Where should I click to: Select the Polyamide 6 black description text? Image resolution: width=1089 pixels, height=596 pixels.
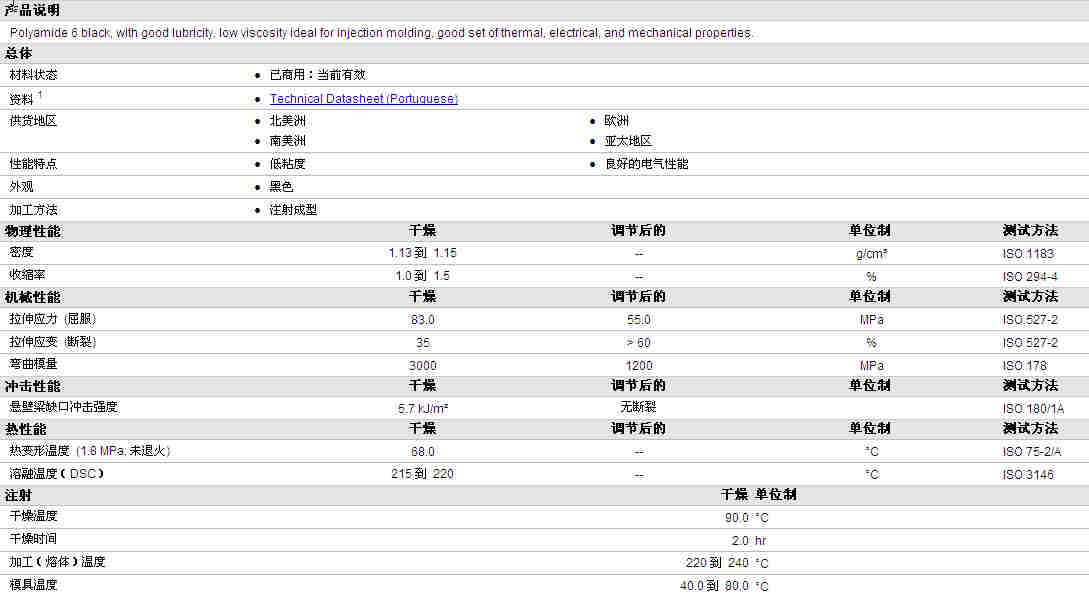(x=381, y=33)
